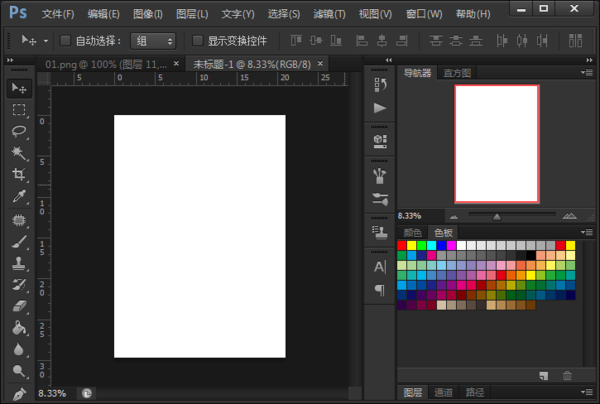Select the History Brush tool
600x404 pixels.
(x=19, y=285)
